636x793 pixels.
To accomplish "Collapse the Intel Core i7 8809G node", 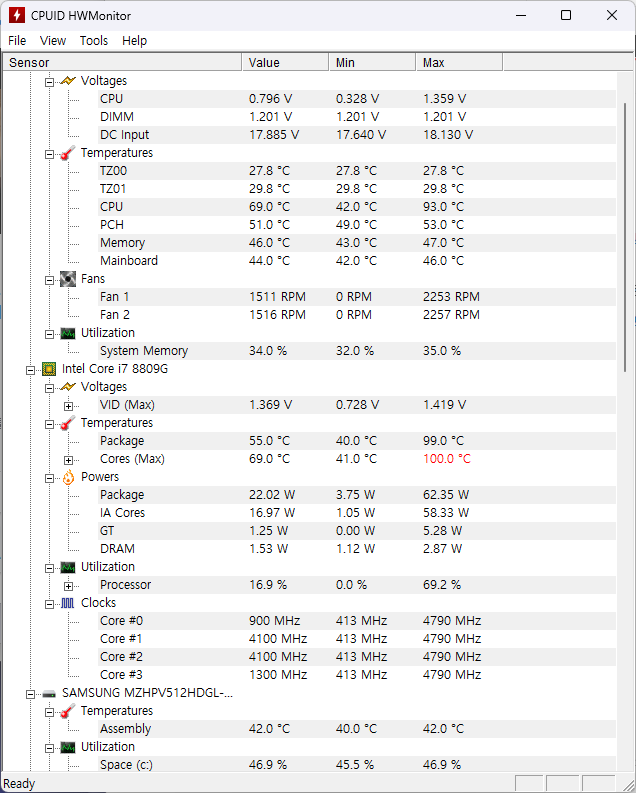I will pyautogui.click(x=31, y=370).
